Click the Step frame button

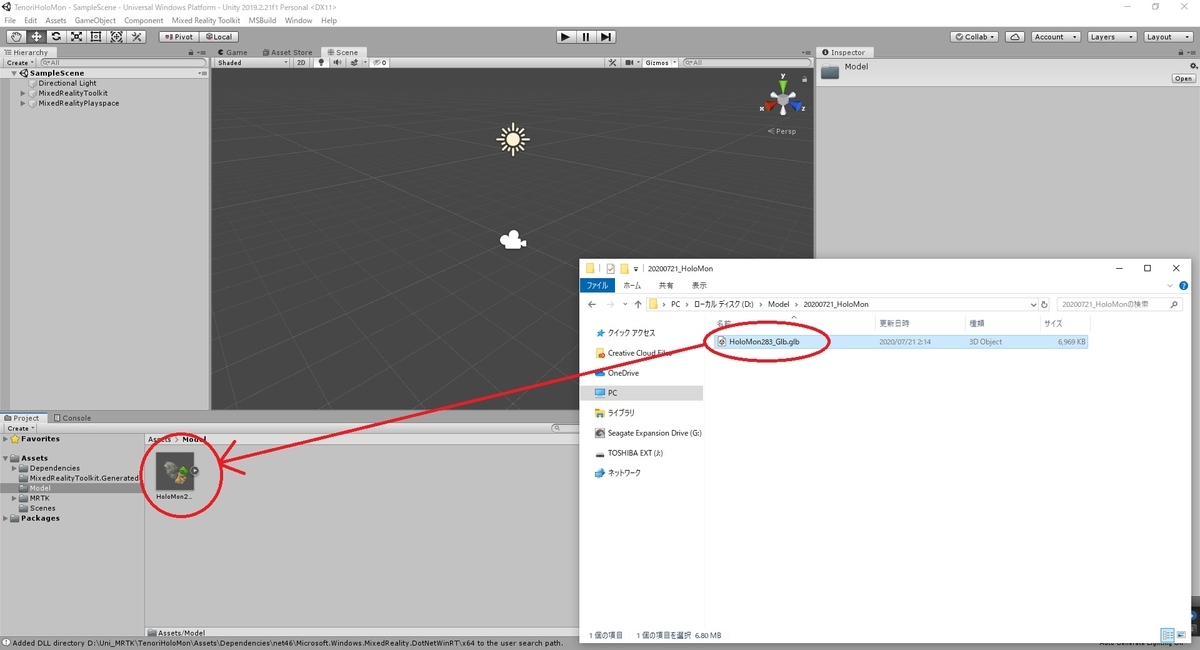click(x=606, y=37)
